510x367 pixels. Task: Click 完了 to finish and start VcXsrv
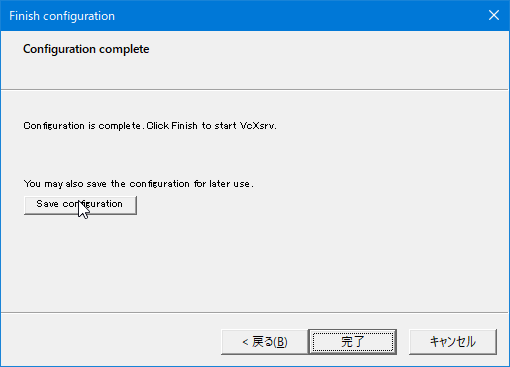tap(353, 342)
